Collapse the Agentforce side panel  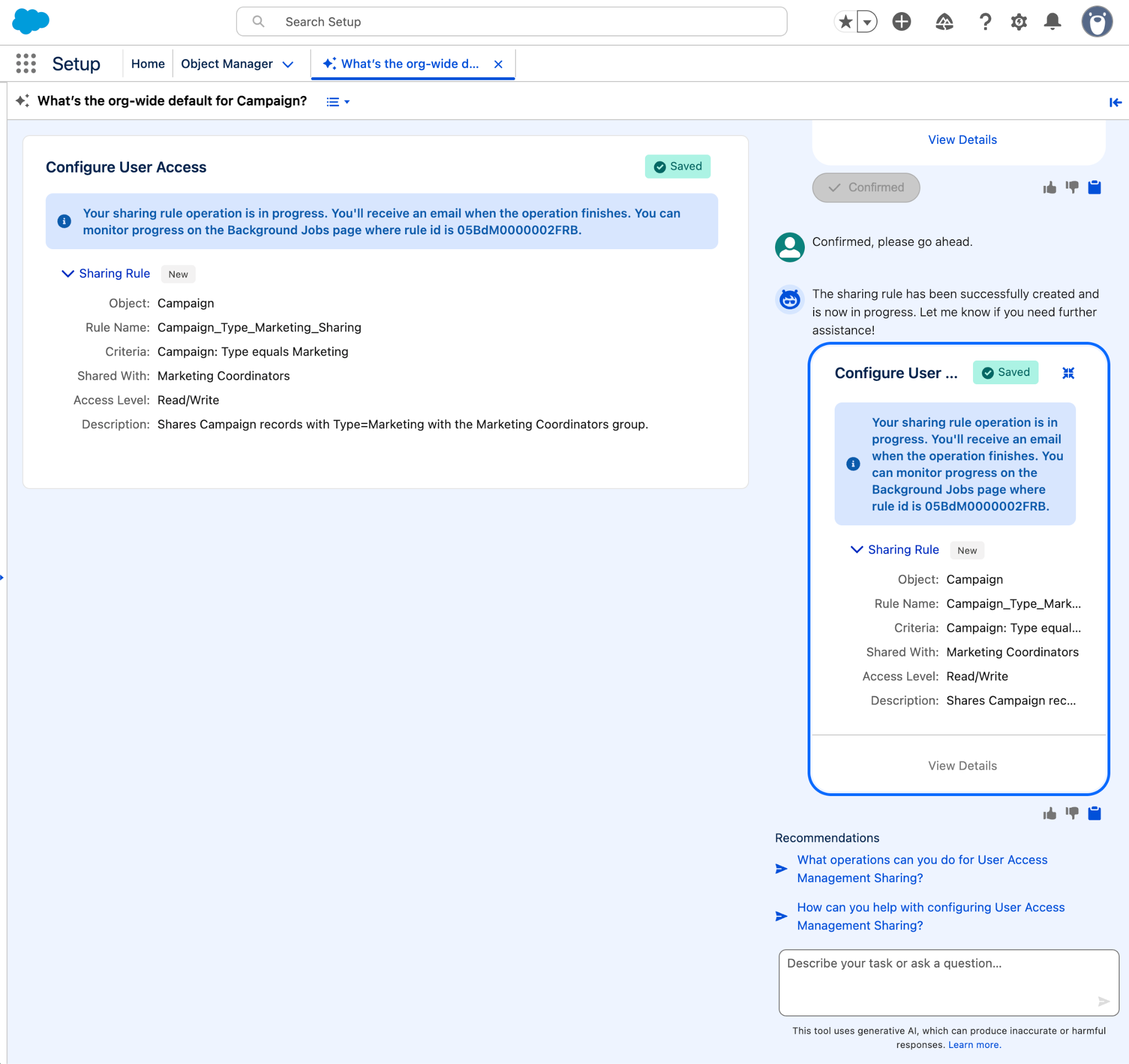(1114, 102)
